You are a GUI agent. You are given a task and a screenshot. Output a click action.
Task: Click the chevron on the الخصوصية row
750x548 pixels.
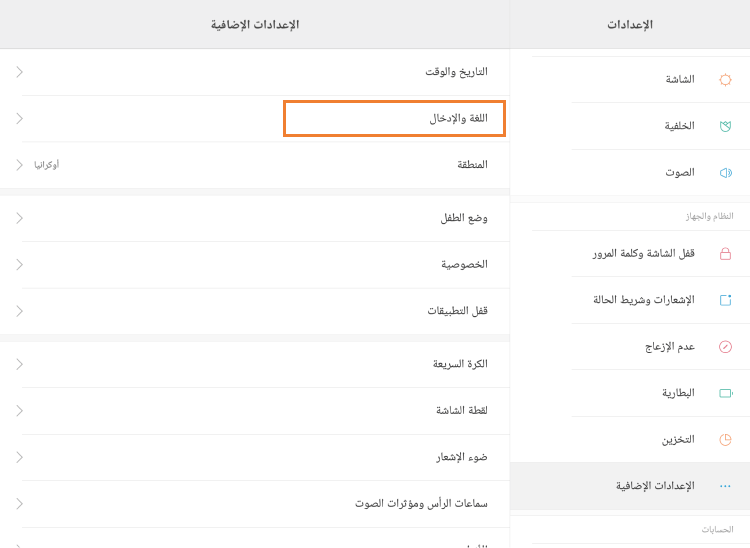click(x=19, y=264)
